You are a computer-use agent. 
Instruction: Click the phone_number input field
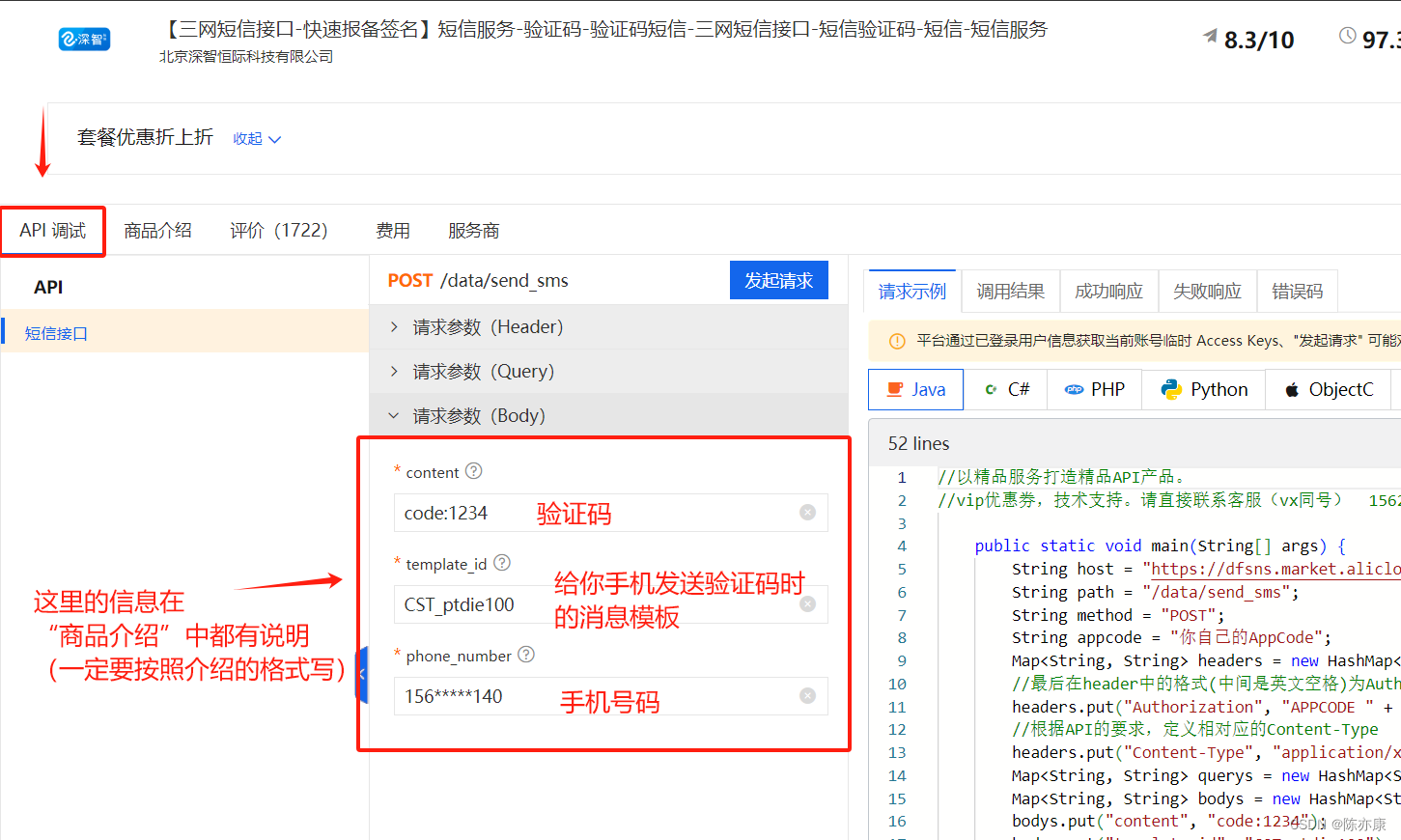point(610,696)
